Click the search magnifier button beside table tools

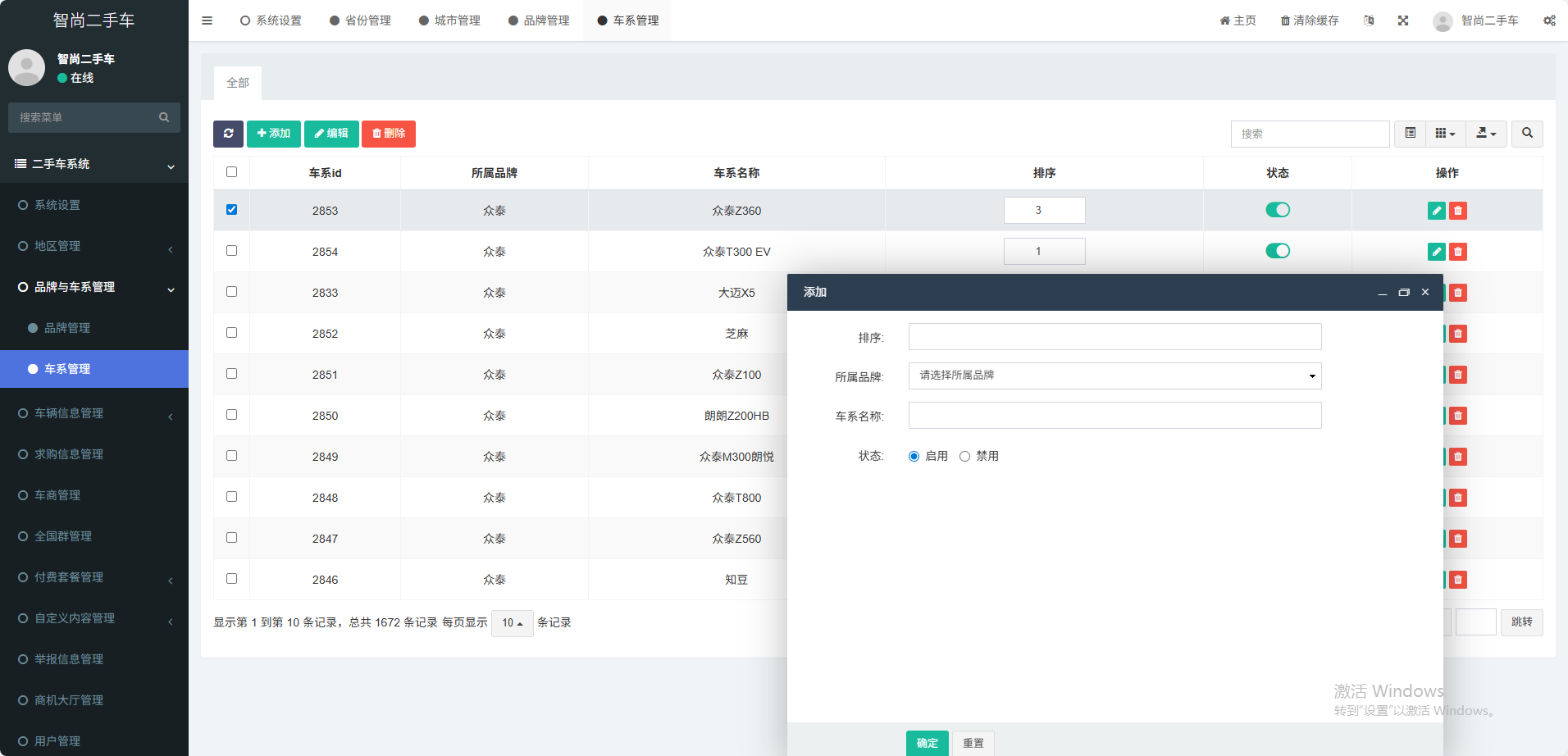1527,134
